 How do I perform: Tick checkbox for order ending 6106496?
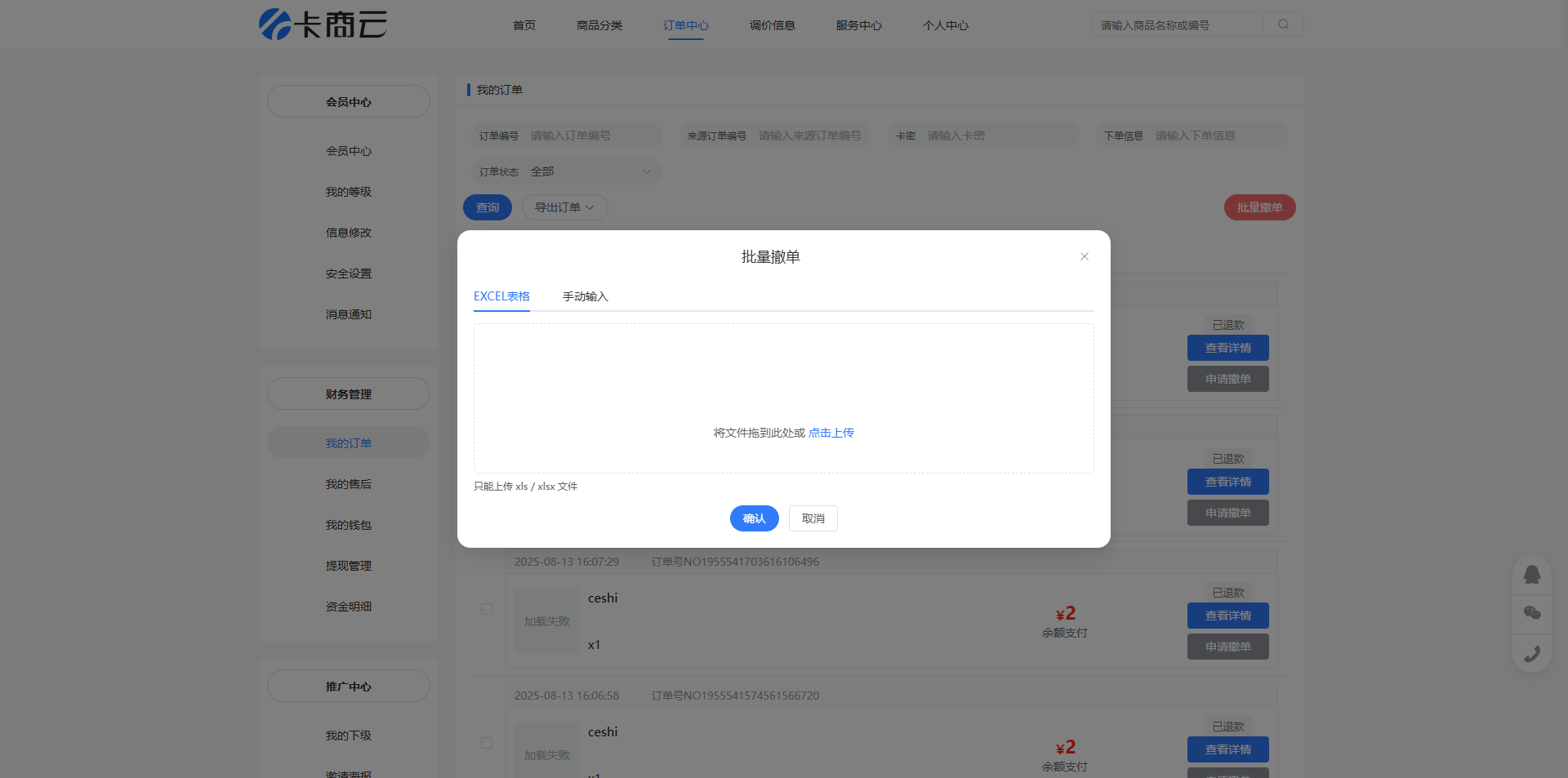487,609
